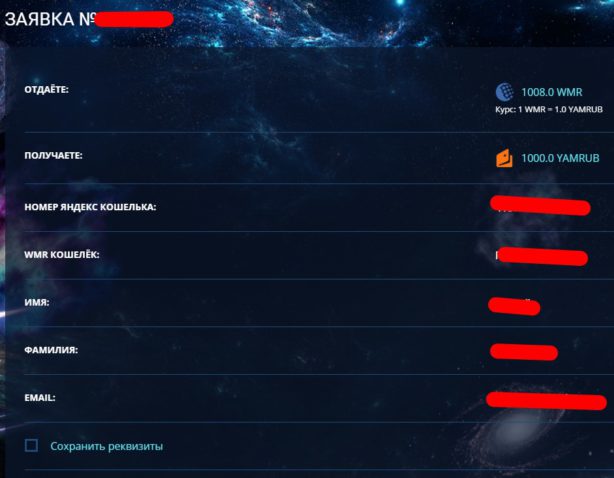Click the redacted WMR wallet value
The height and width of the screenshot is (478, 614).
pyautogui.click(x=542, y=256)
